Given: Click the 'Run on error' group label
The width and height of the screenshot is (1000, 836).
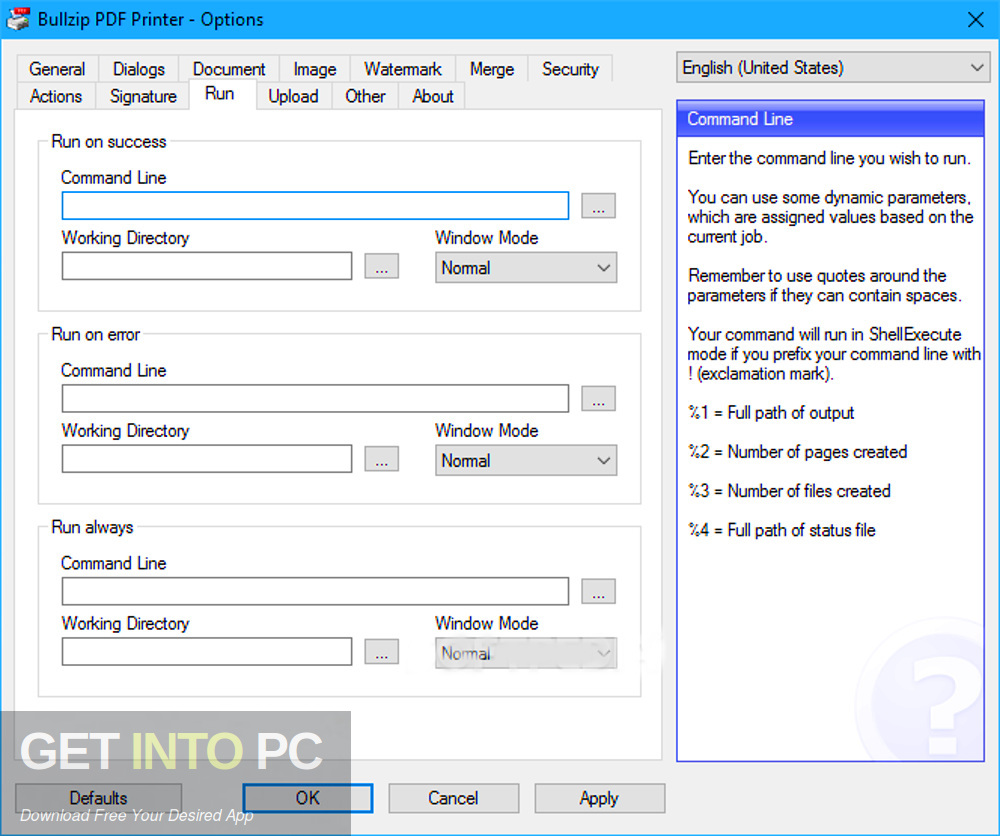Looking at the screenshot, I should [x=95, y=334].
